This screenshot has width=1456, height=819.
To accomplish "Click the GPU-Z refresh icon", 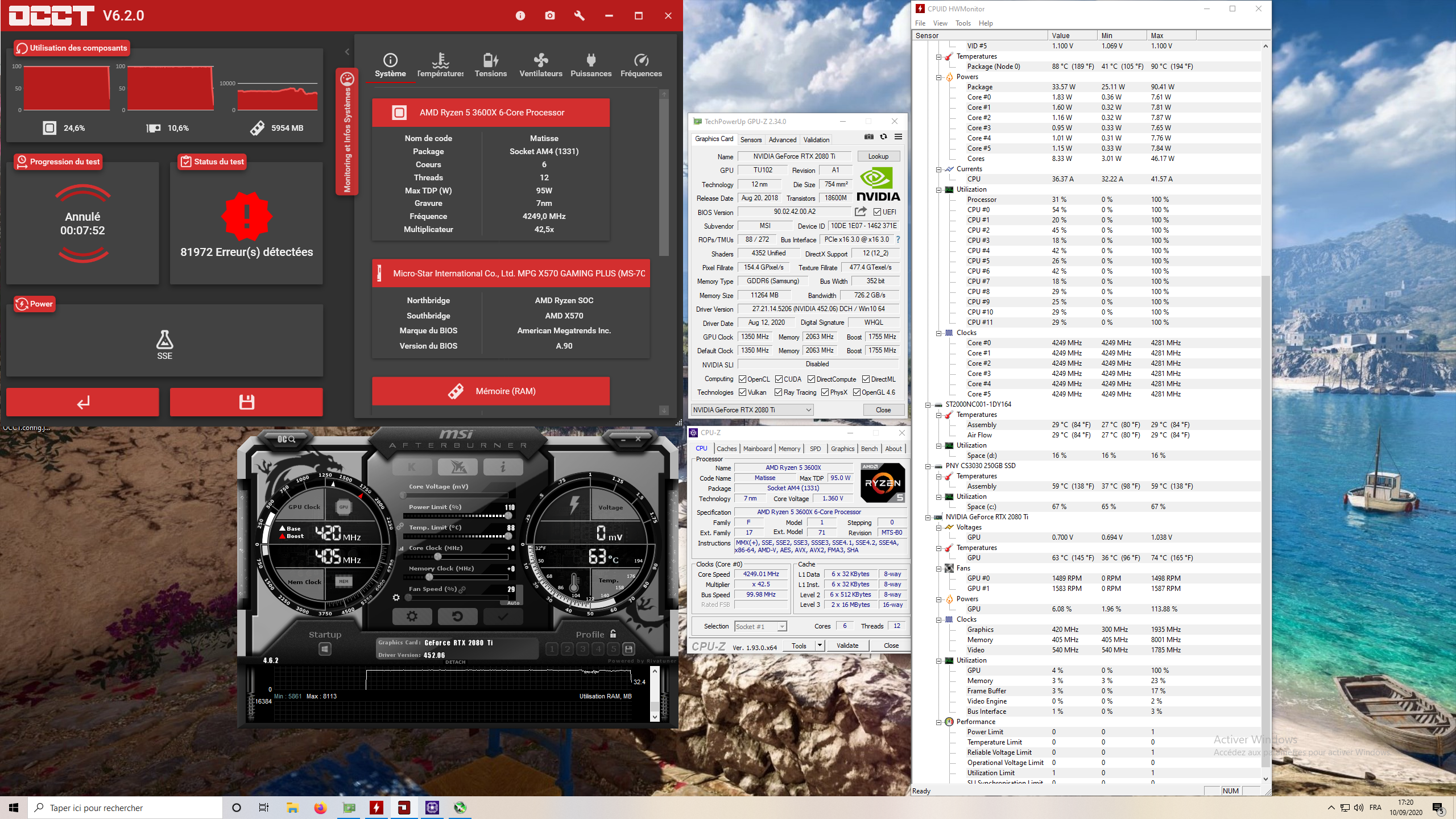I will [x=883, y=136].
